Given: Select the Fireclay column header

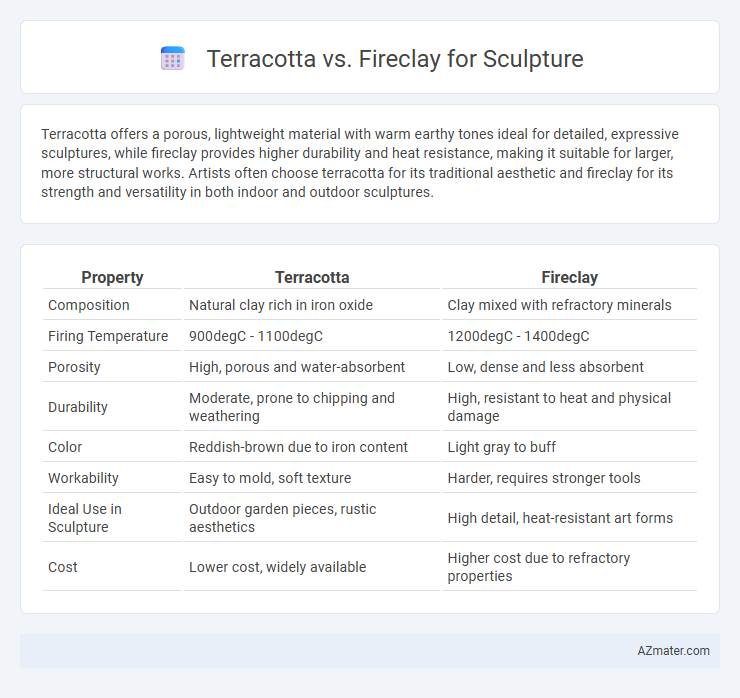Looking at the screenshot, I should click(x=570, y=277).
